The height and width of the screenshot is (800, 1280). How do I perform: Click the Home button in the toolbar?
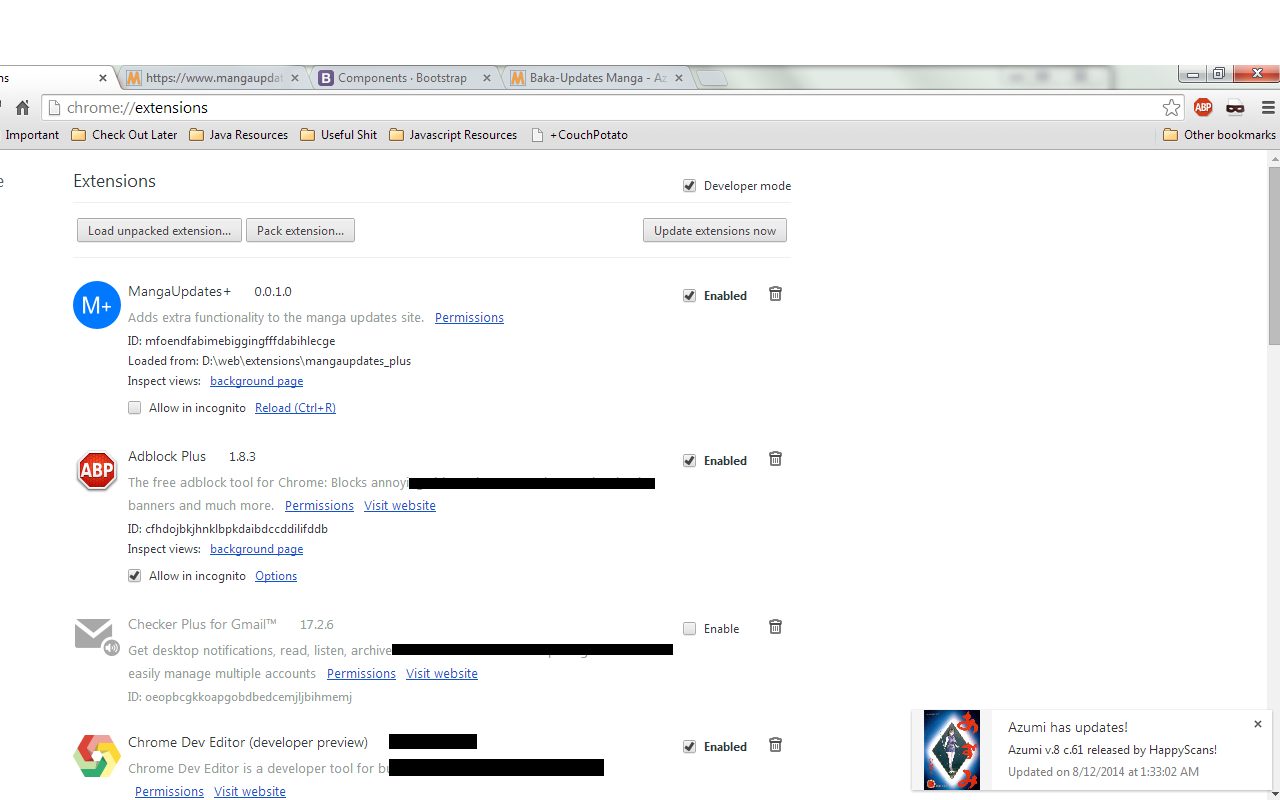coord(22,108)
